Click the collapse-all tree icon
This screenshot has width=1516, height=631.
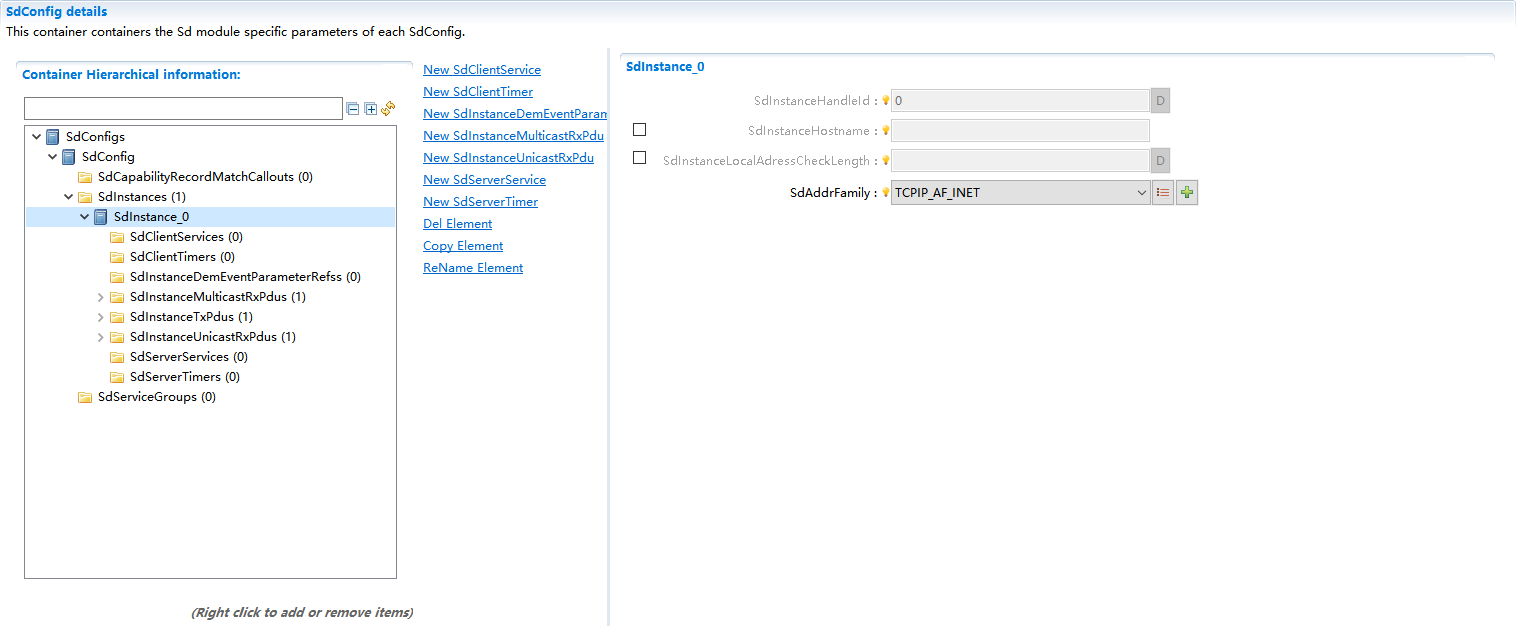pyautogui.click(x=352, y=107)
